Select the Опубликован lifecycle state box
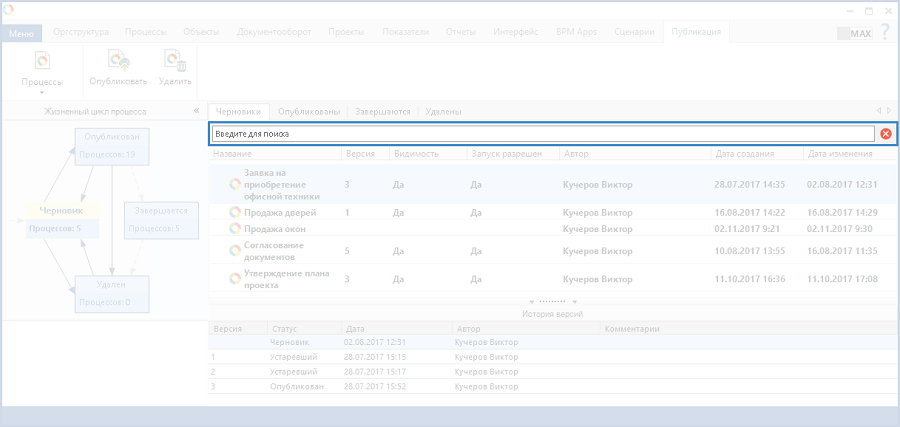The height and width of the screenshot is (427, 900). tap(112, 146)
